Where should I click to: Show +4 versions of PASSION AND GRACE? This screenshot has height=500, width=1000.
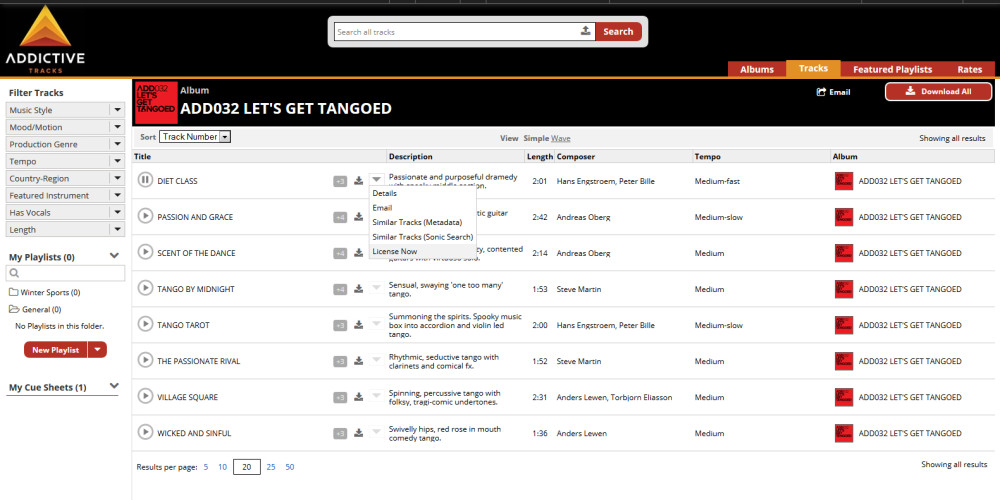click(340, 217)
